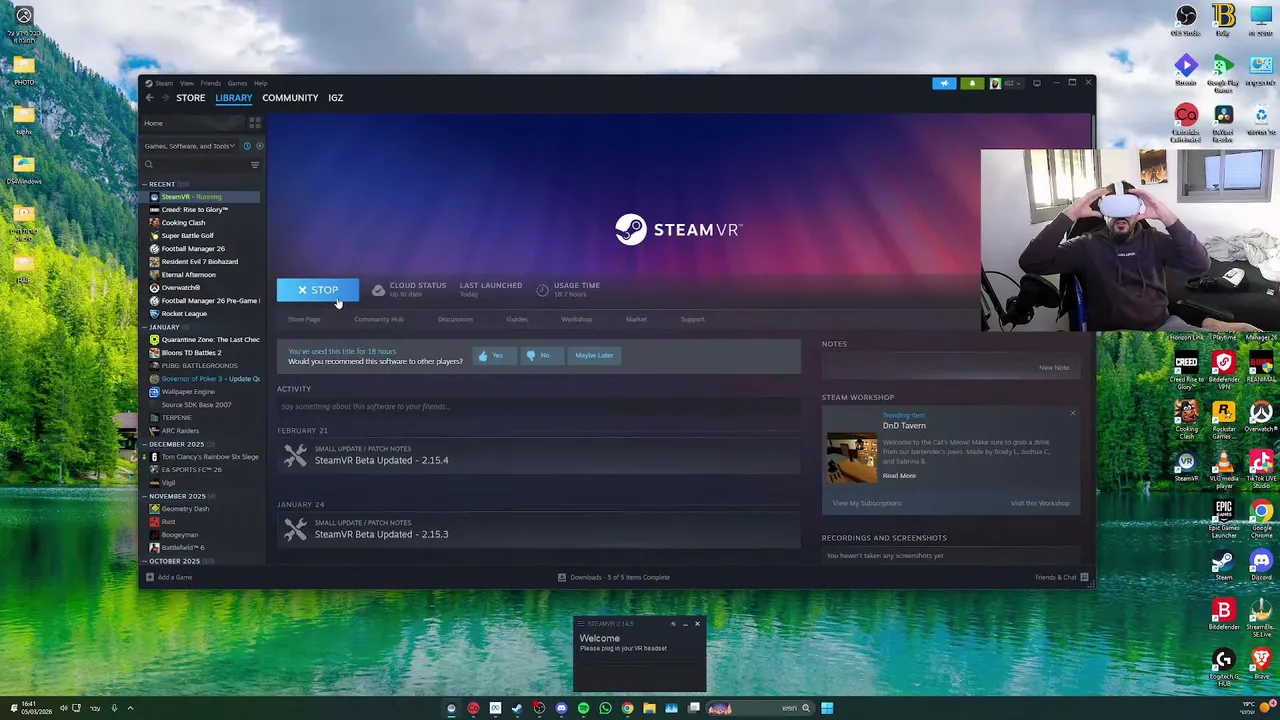Open the SteamVR Beta Updated 2.15.3 patch notes

(x=381, y=534)
